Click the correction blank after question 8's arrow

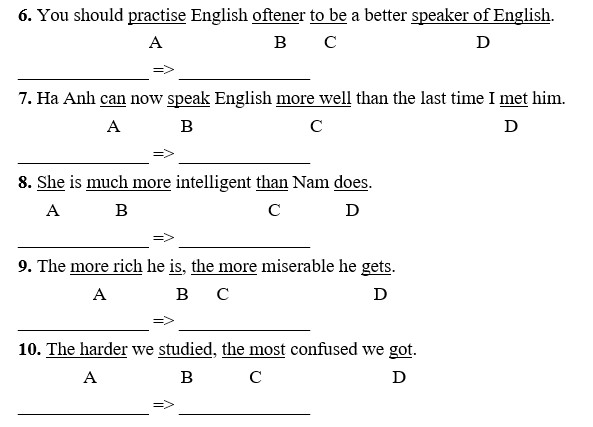[x=245, y=247]
